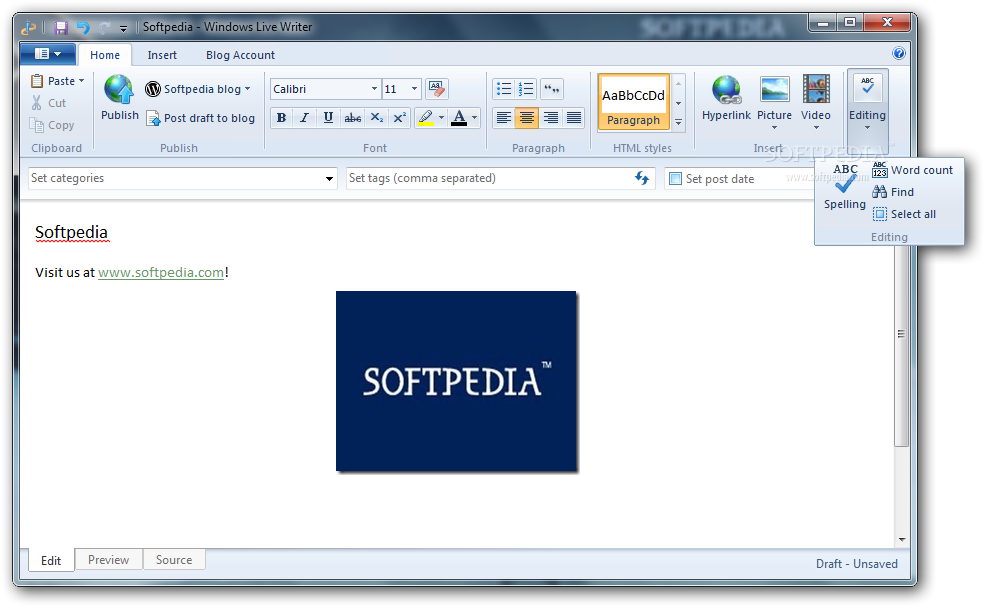This screenshot has width=985, height=607.
Task: Expand the Softpedia blog dropdown
Action: coord(248,89)
